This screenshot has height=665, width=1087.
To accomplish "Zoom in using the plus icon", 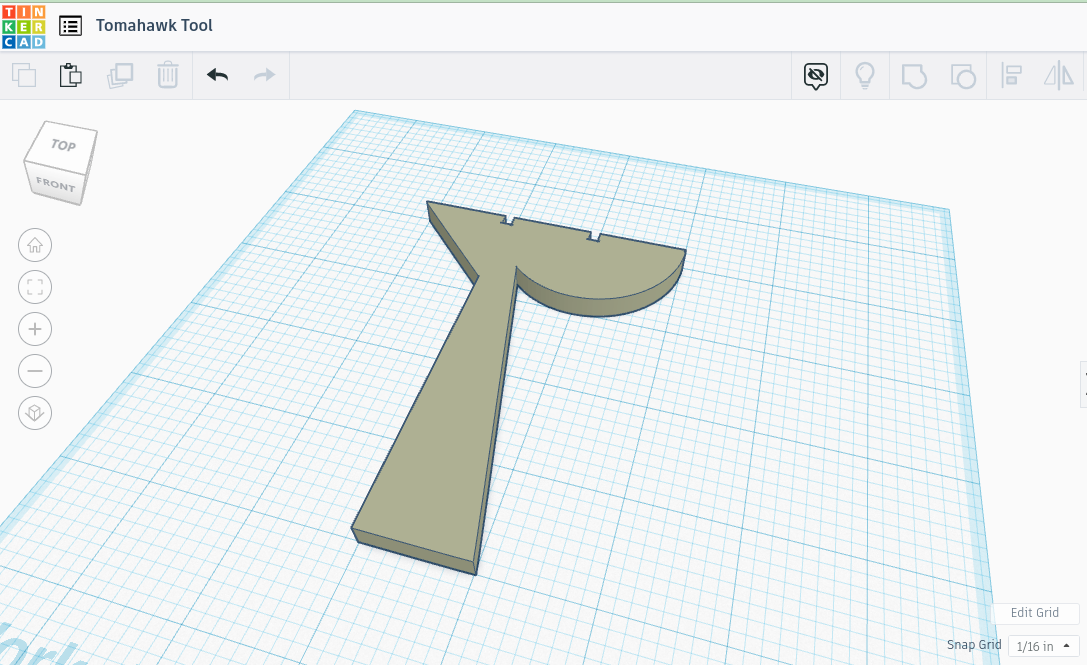I will pos(35,329).
